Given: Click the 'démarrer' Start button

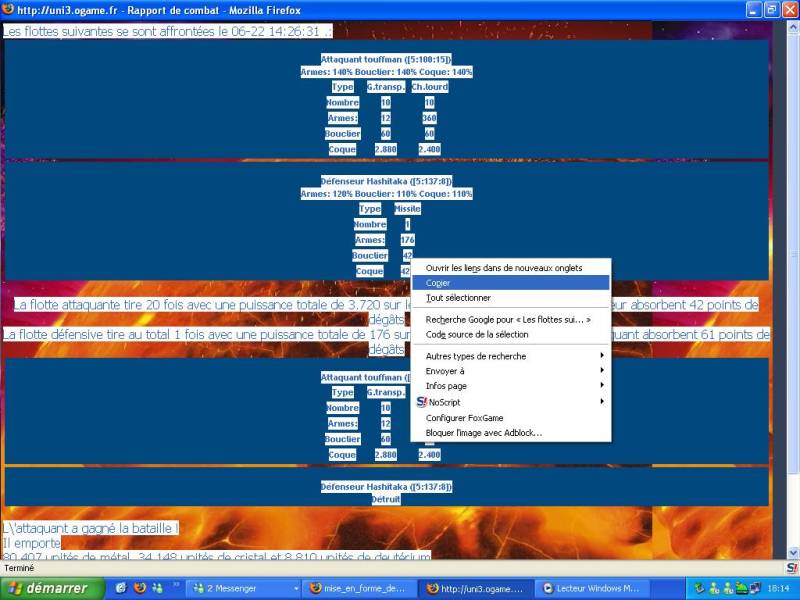Looking at the screenshot, I should (47, 588).
